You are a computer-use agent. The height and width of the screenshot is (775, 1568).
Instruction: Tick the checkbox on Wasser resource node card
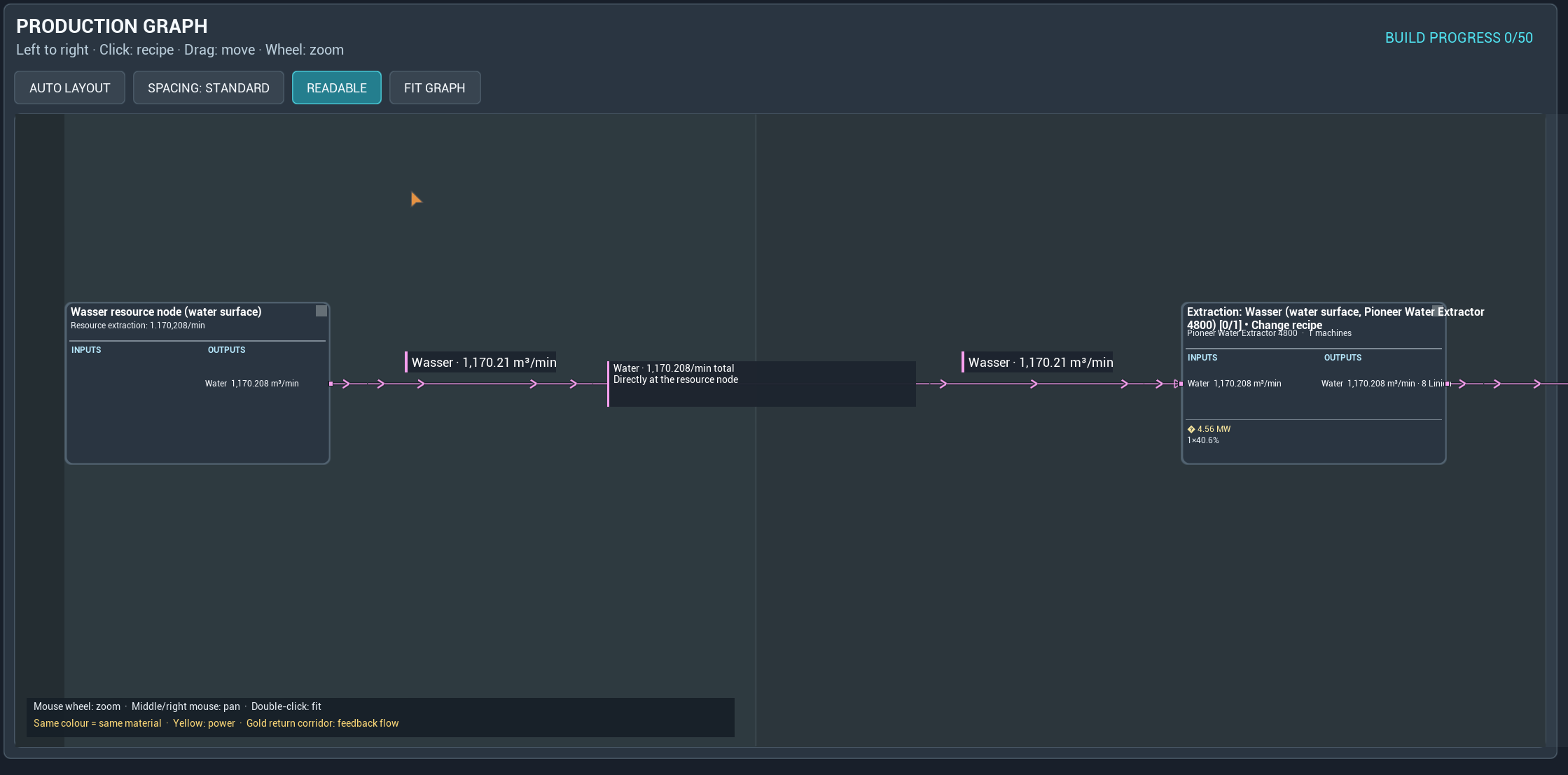(x=321, y=311)
